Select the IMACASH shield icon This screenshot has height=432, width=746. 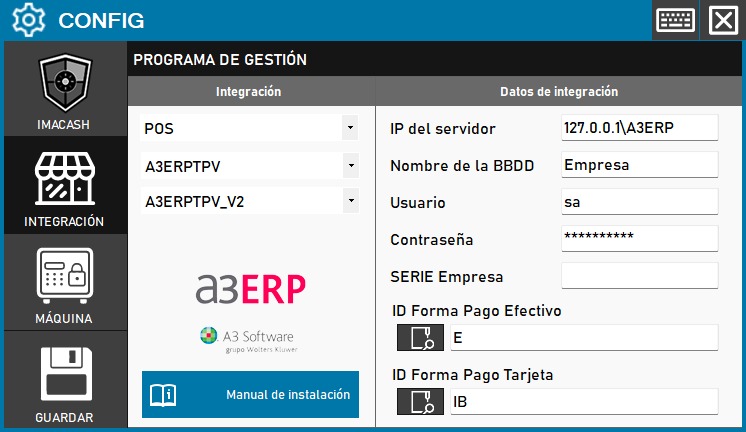click(x=65, y=85)
